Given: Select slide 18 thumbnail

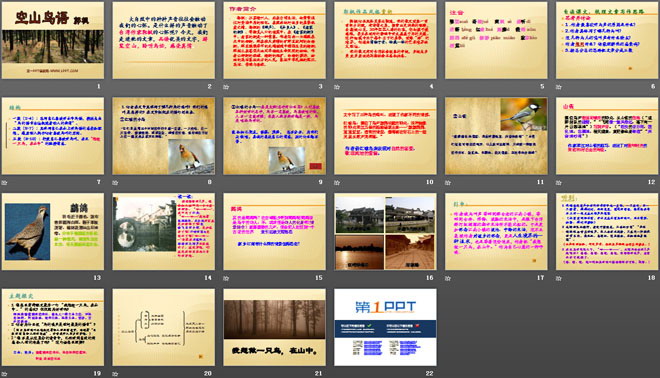Looking at the screenshot, I should (x=607, y=232).
